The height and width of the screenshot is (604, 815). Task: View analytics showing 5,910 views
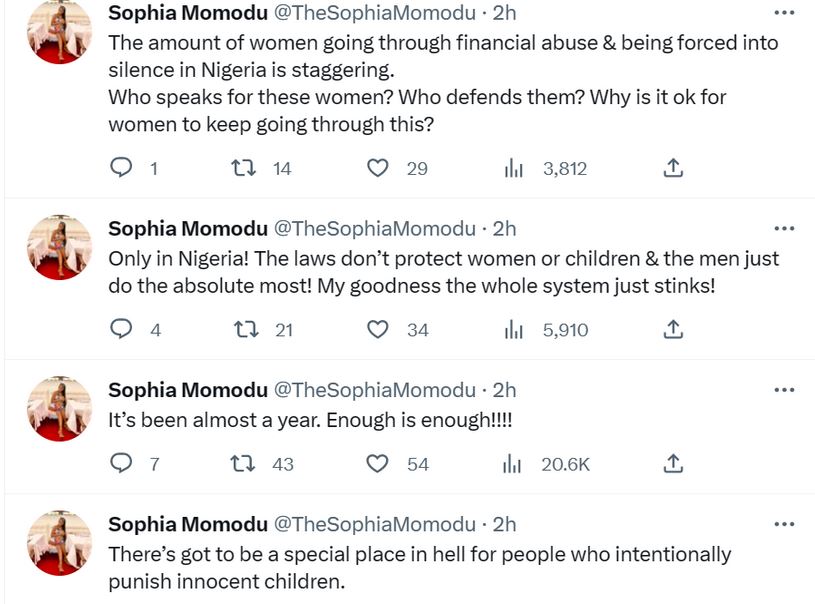514,329
